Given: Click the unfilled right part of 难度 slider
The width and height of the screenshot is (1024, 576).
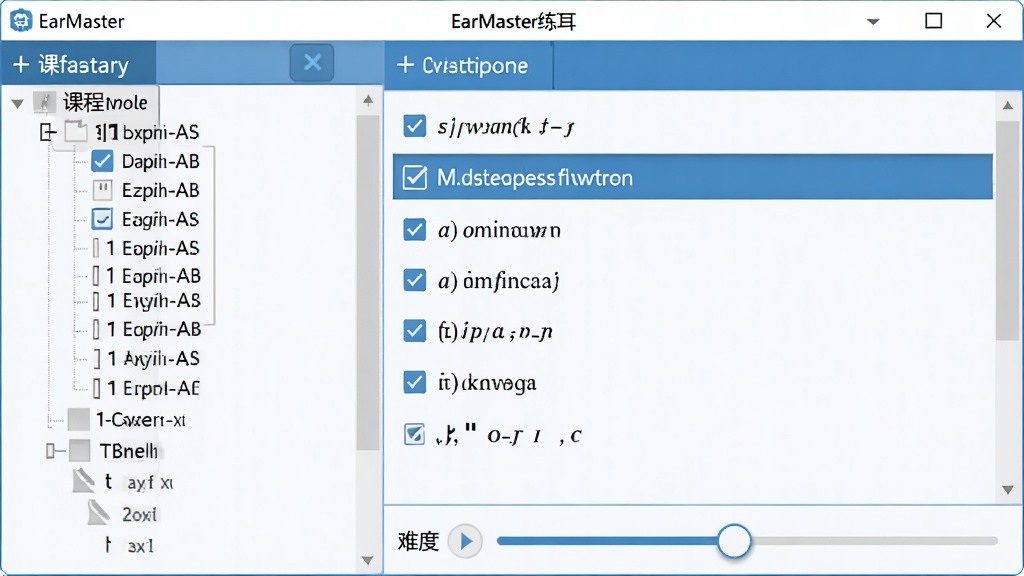Looking at the screenshot, I should click(874, 541).
